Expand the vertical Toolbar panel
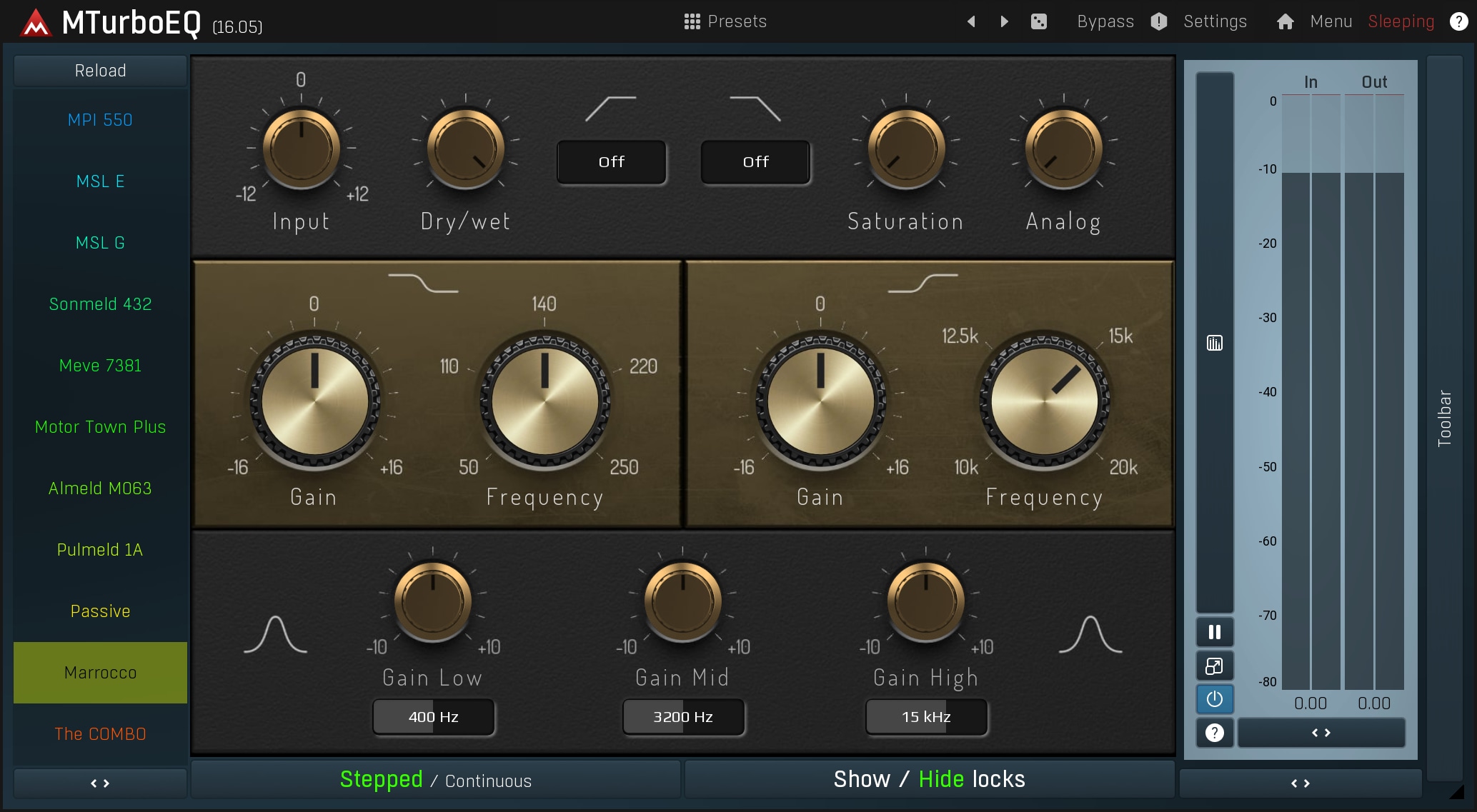 click(x=1444, y=418)
